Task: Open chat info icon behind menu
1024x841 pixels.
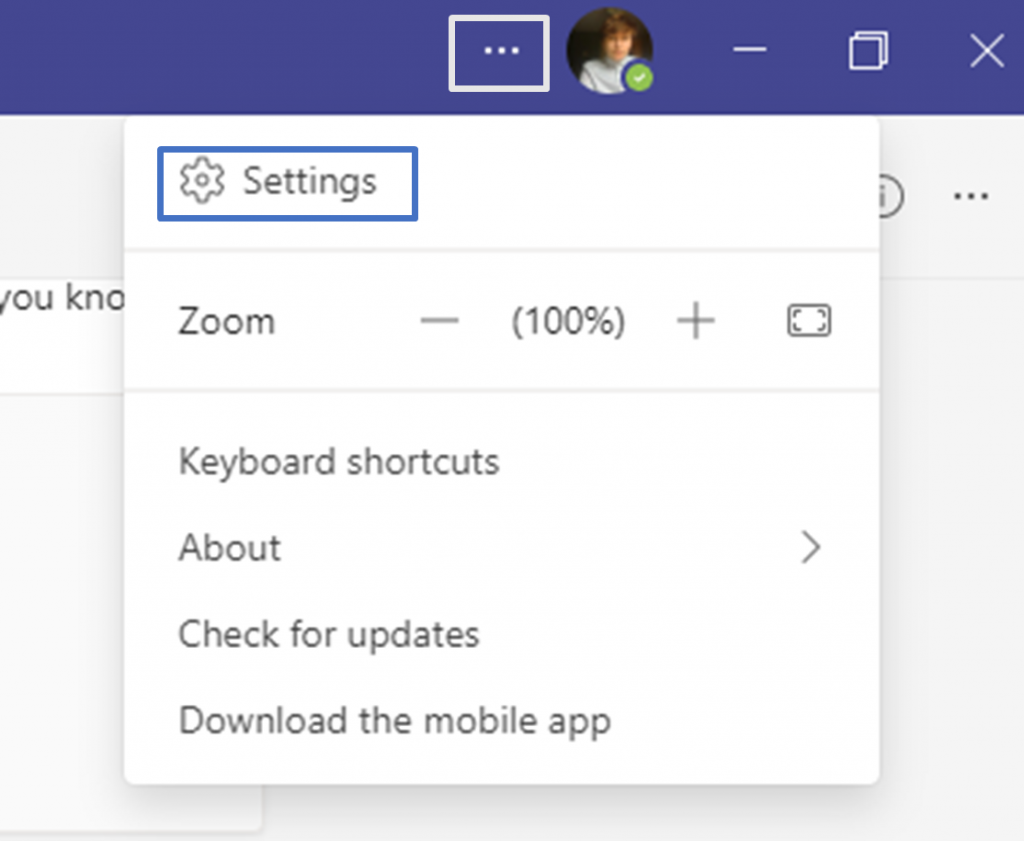Action: click(x=891, y=195)
